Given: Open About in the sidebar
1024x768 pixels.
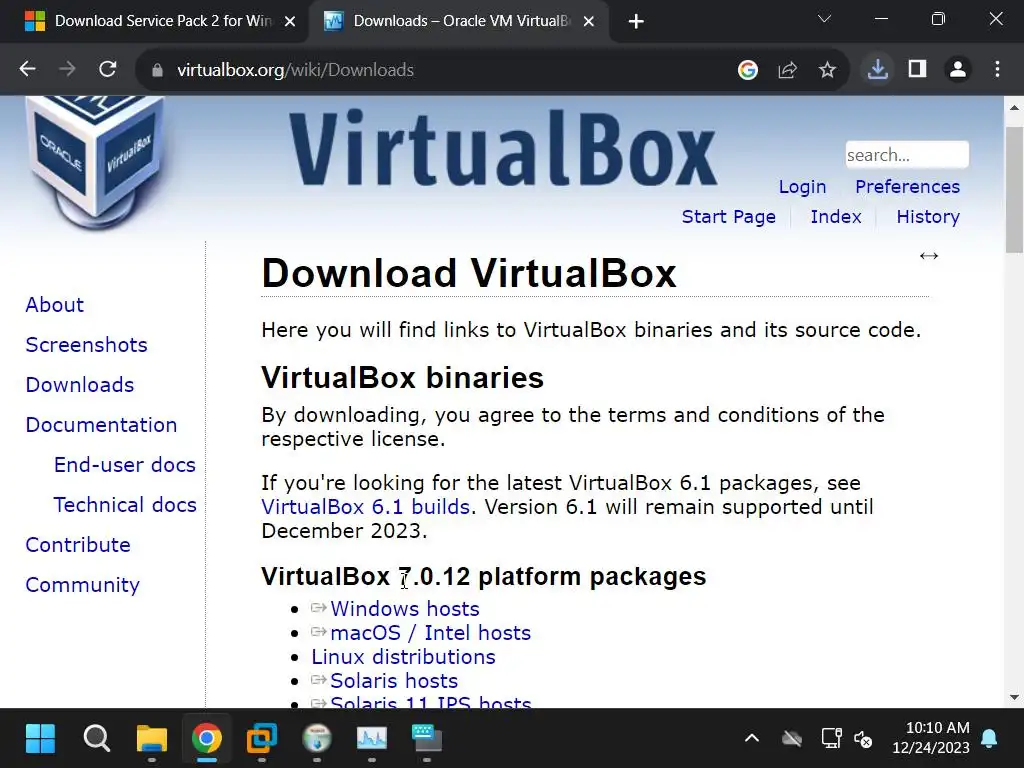Looking at the screenshot, I should pyautogui.click(x=55, y=305).
